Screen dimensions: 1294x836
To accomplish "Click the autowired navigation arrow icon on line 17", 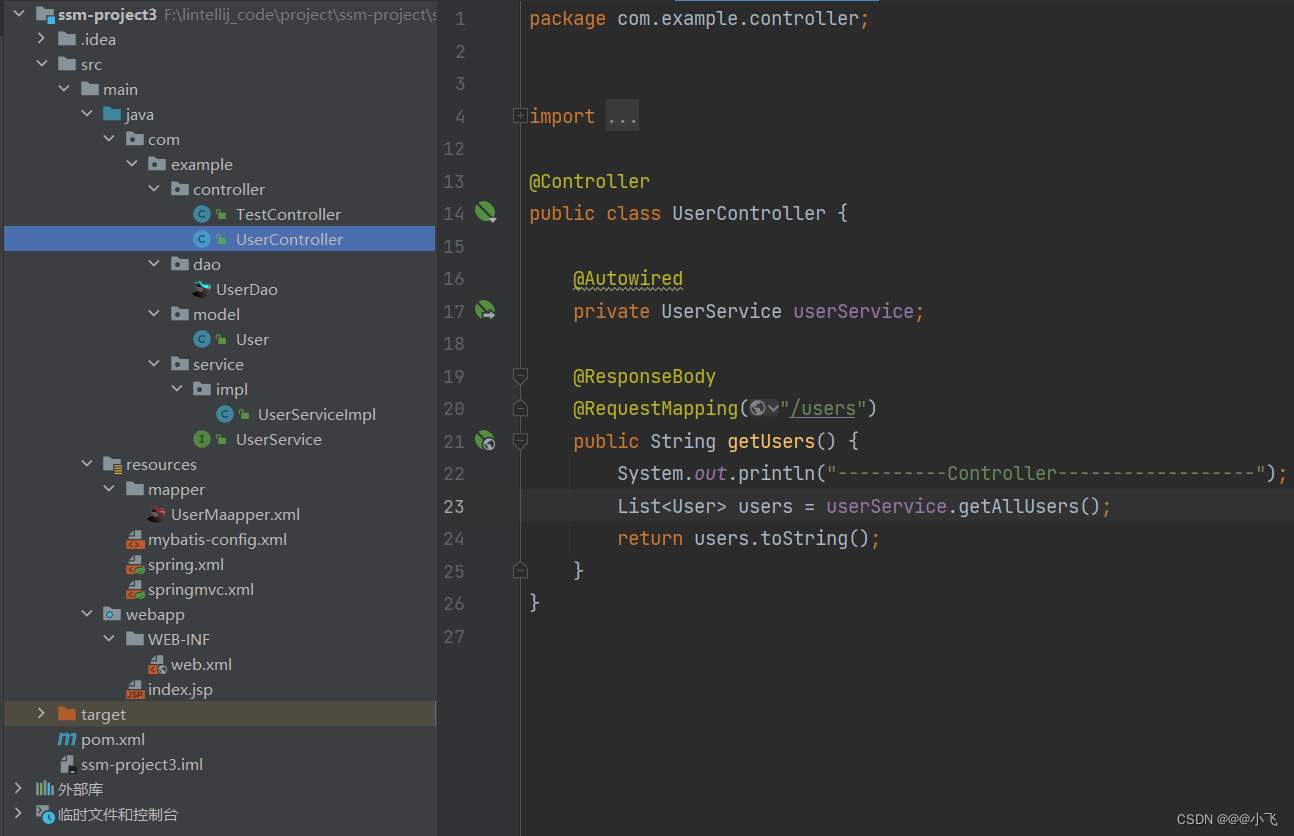I will [486, 311].
